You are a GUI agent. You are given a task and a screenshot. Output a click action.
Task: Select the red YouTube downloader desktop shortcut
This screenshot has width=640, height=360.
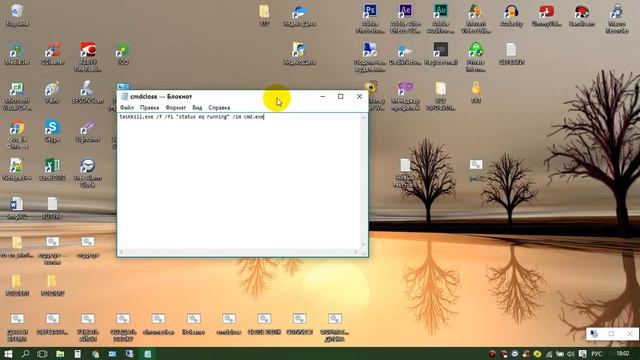pos(546,16)
